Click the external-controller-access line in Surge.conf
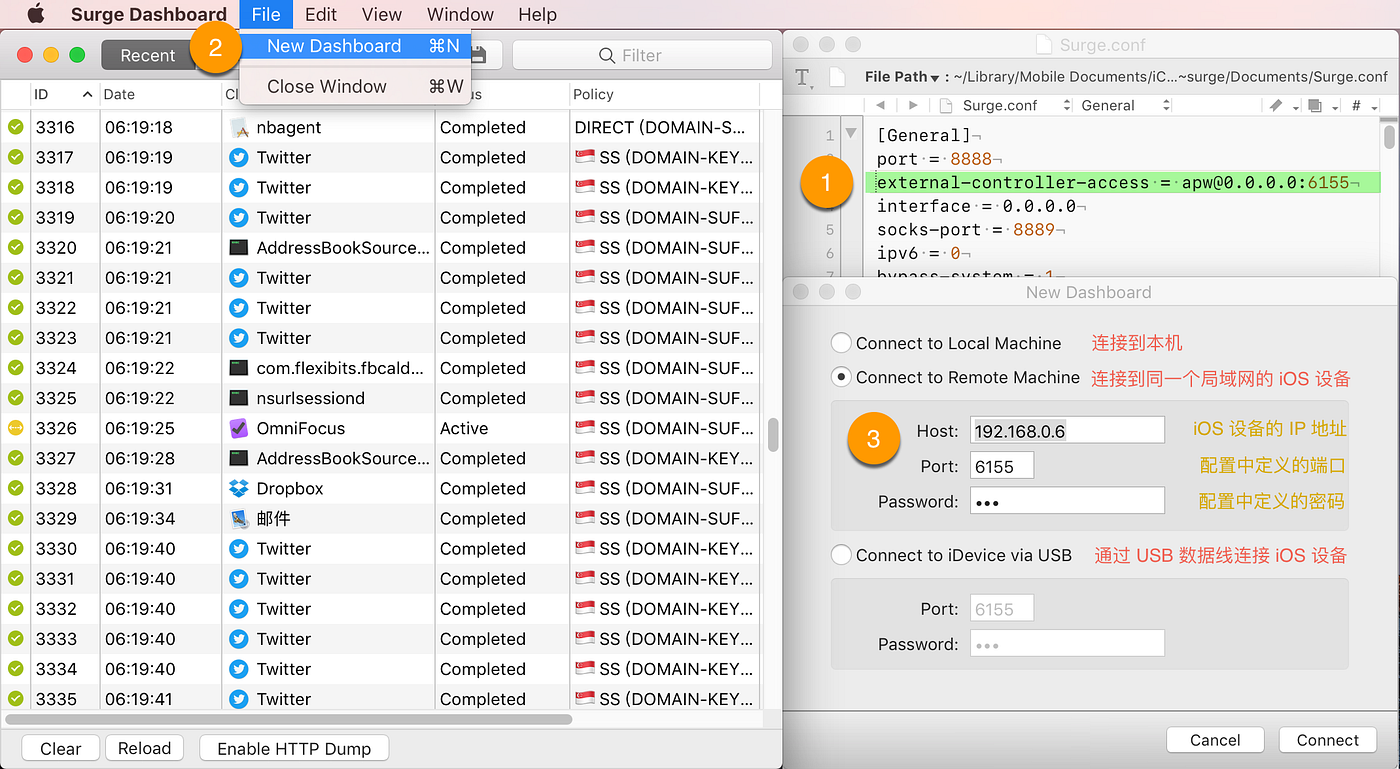1400x769 pixels. coord(1122,182)
